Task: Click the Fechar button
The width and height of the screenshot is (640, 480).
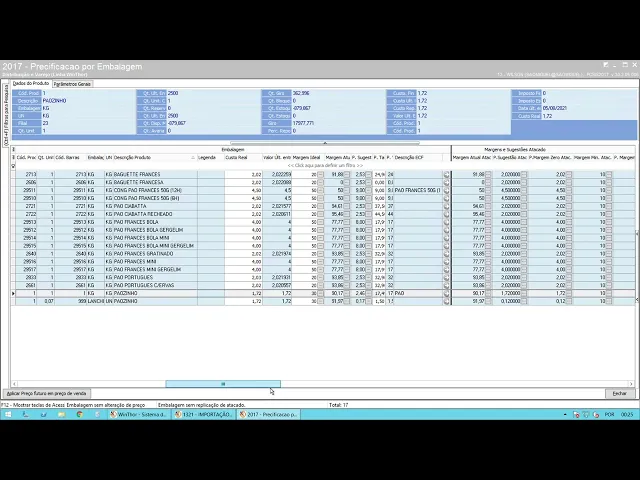Action: pos(619,393)
